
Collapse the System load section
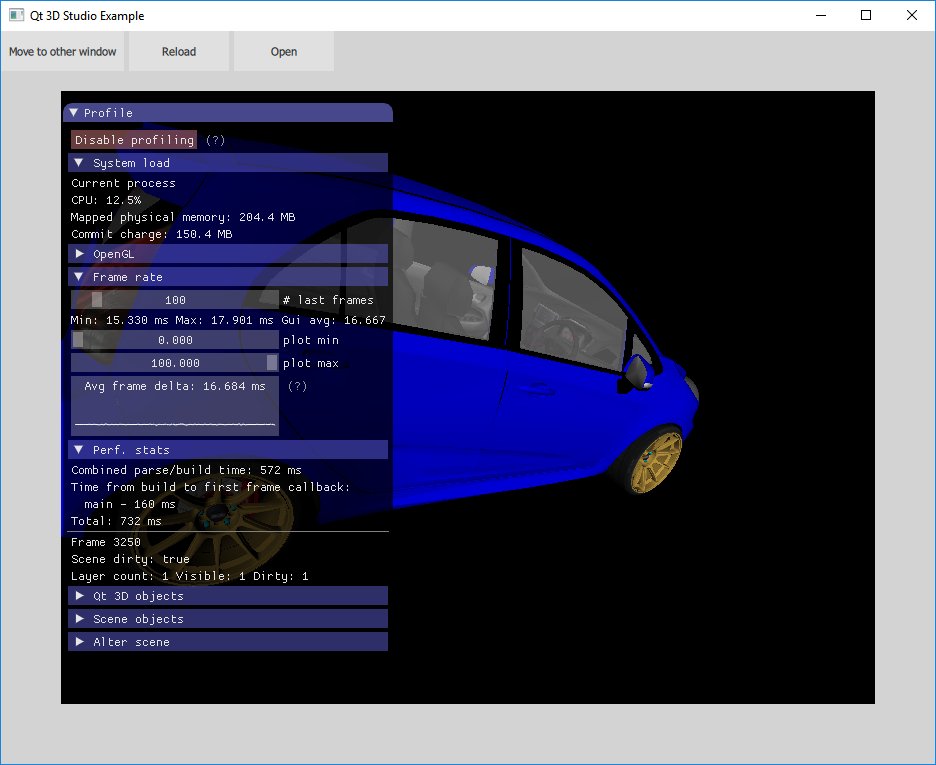(x=79, y=162)
